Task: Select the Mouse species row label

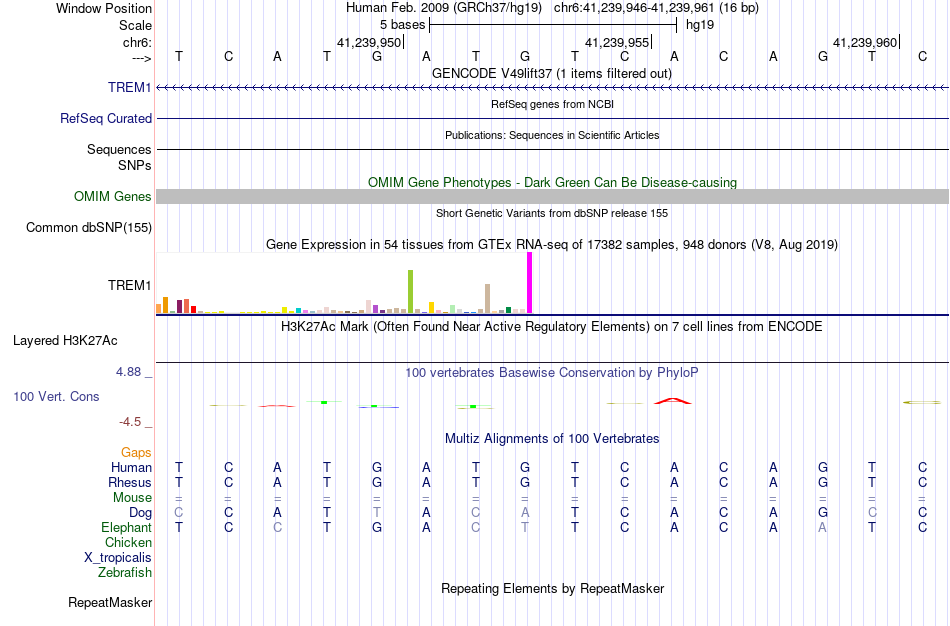Action: tap(133, 498)
